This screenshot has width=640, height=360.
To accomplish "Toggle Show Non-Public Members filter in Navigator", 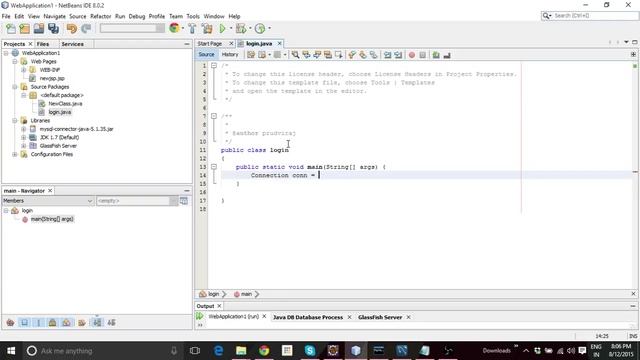I will (52, 322).
